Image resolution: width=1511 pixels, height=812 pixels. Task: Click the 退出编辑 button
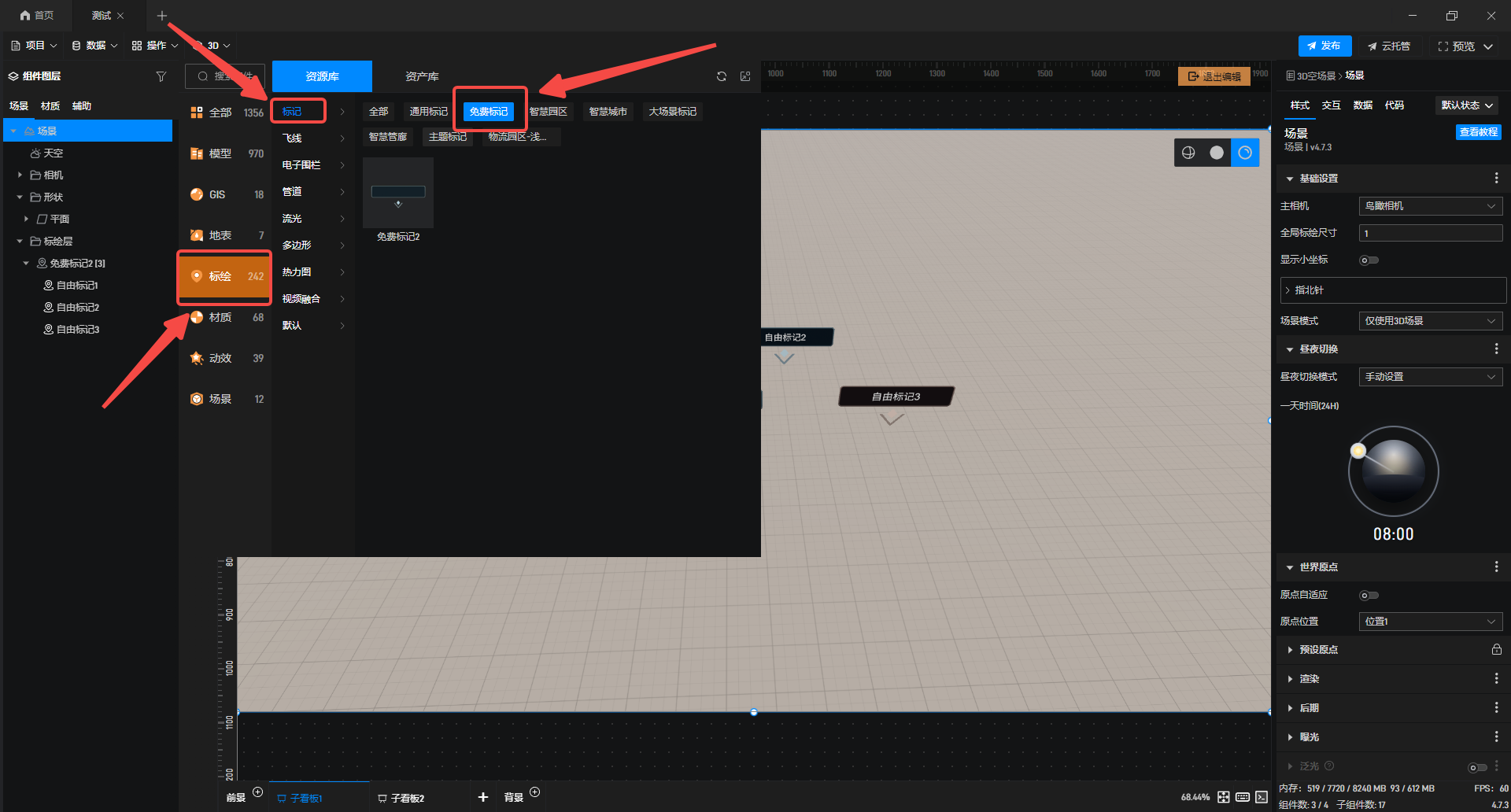(1214, 76)
